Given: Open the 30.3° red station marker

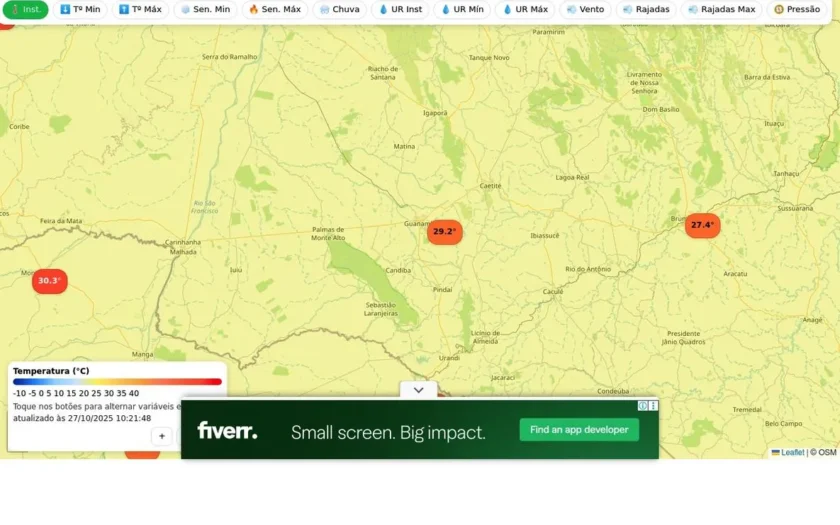Looking at the screenshot, I should point(49,281).
